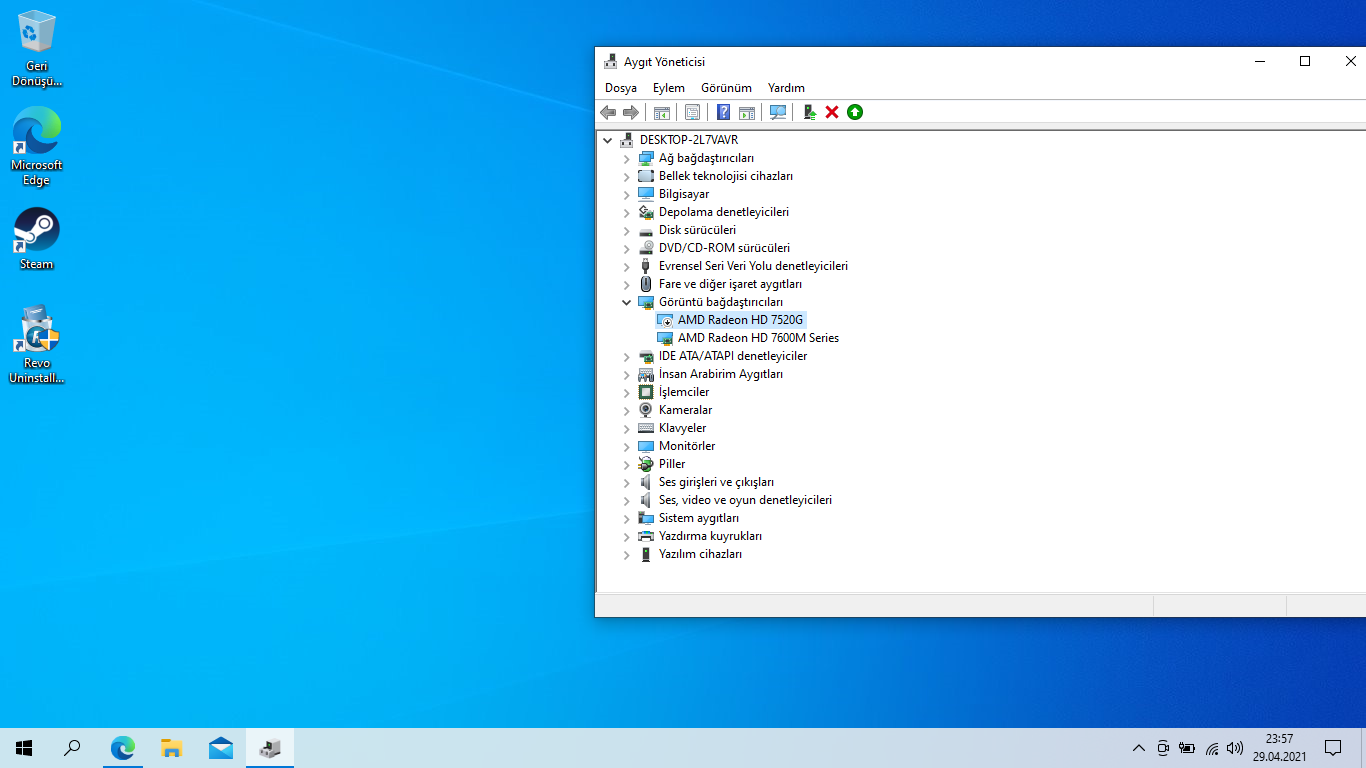This screenshot has width=1366, height=768.
Task: Click Show/Hide console tree toolbar icon
Action: [x=661, y=112]
